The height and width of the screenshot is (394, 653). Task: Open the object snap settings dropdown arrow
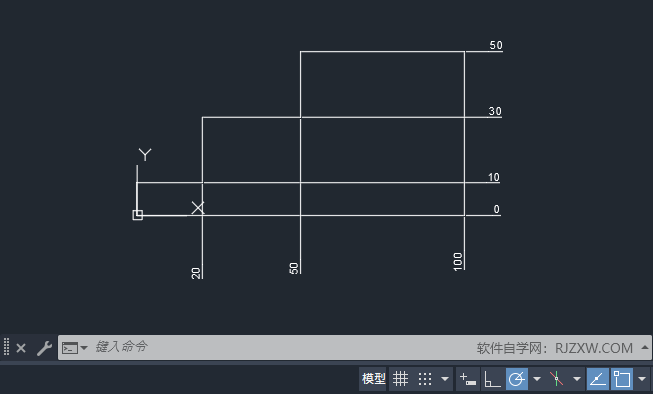click(642, 379)
